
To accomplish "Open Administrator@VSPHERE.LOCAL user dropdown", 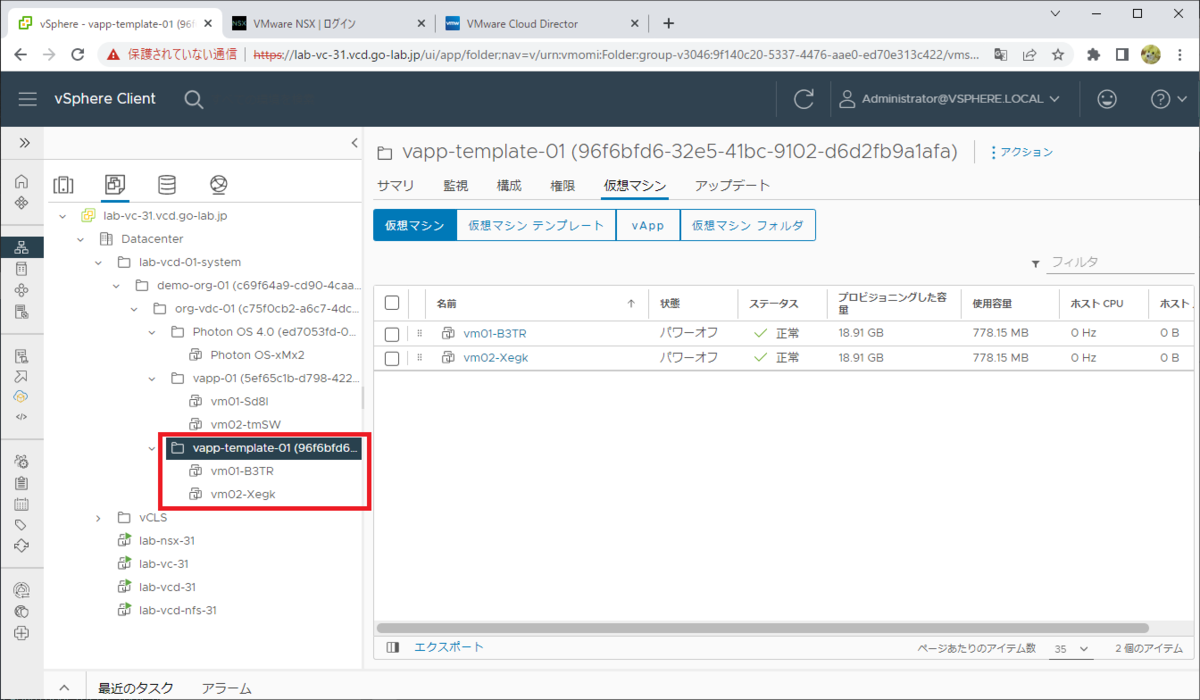I will coord(950,99).
